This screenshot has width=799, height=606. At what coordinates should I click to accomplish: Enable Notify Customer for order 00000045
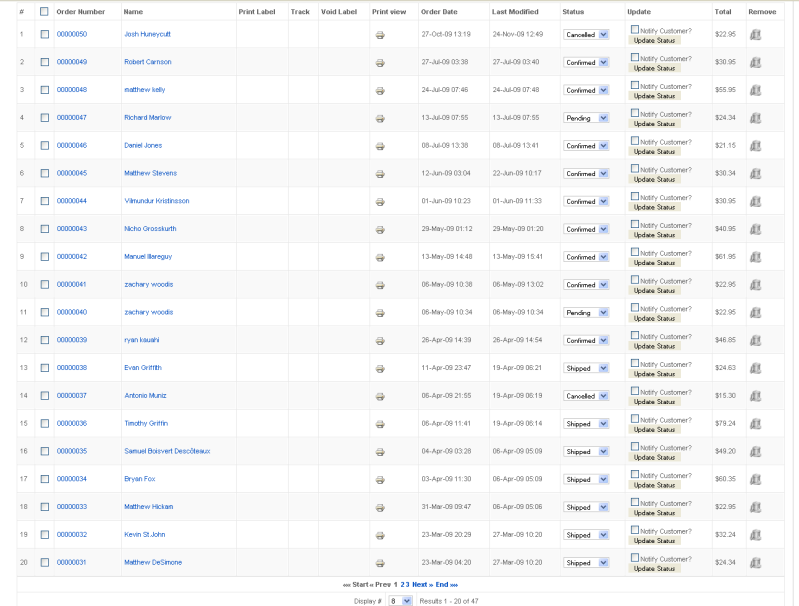click(634, 168)
